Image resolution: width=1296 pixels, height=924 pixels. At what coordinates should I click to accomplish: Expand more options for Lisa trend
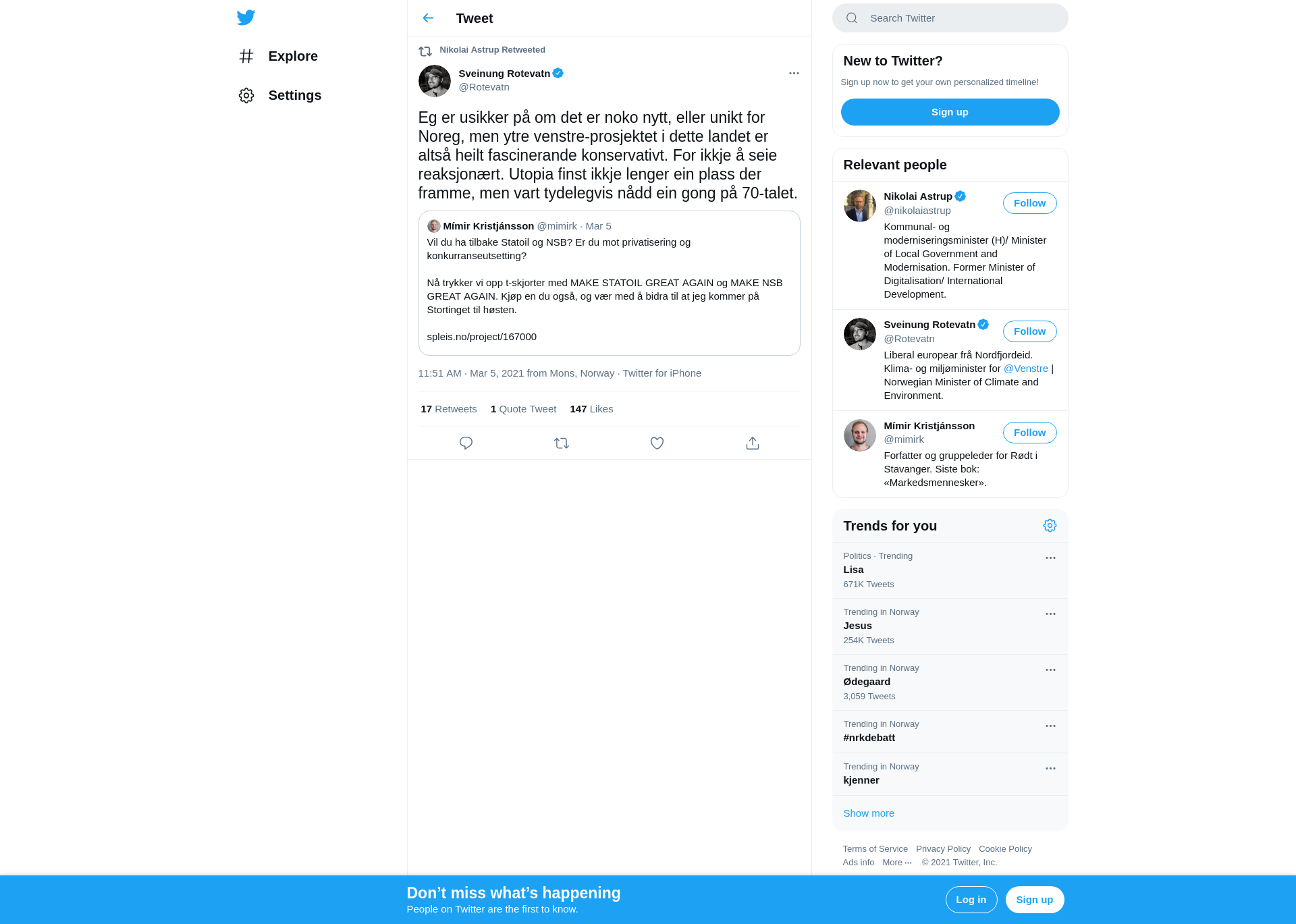pos(1050,558)
